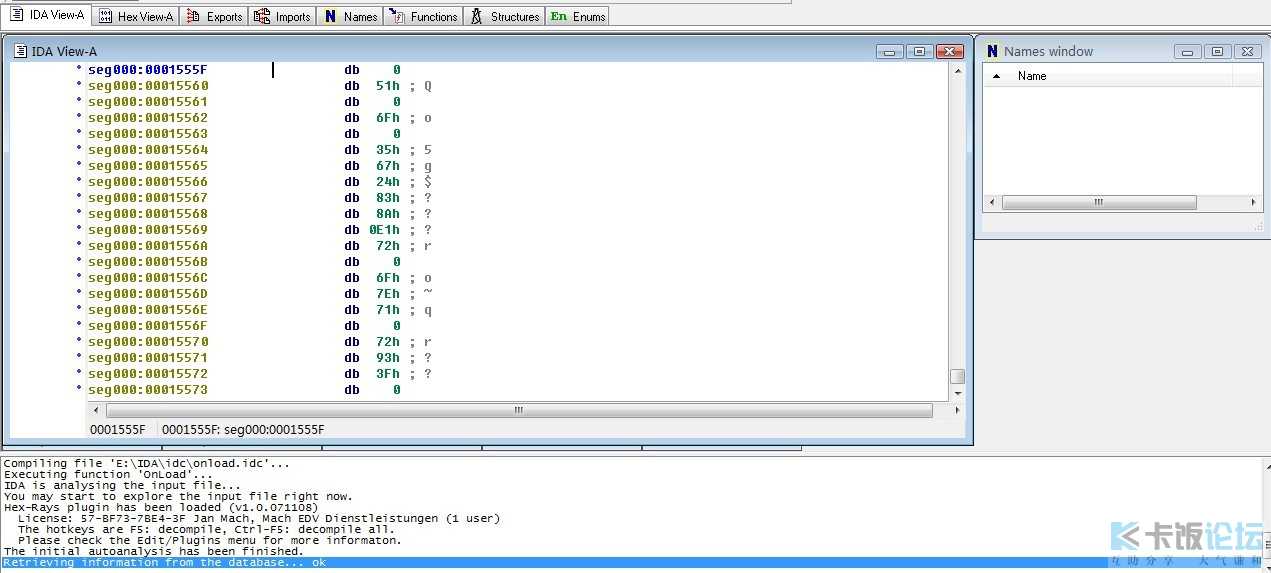Open the Structures tab

coord(504,16)
